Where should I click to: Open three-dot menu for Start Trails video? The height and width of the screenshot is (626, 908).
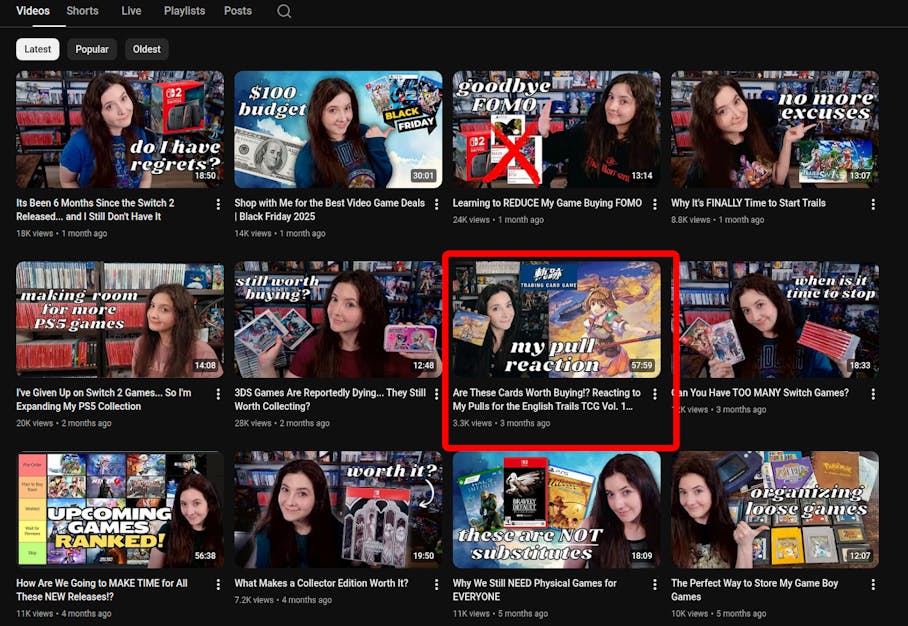click(x=873, y=204)
